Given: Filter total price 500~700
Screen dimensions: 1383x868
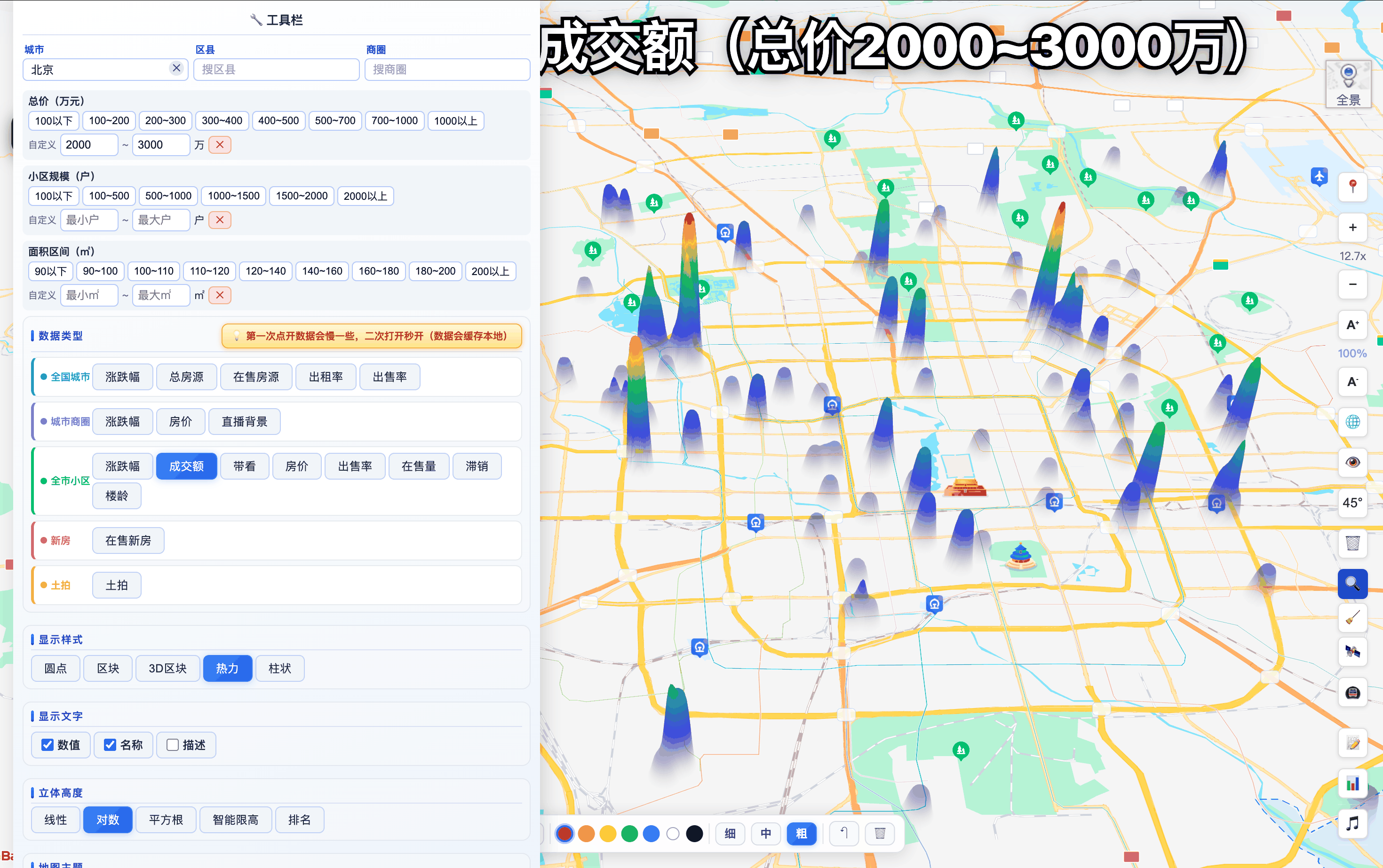Looking at the screenshot, I should point(335,120).
